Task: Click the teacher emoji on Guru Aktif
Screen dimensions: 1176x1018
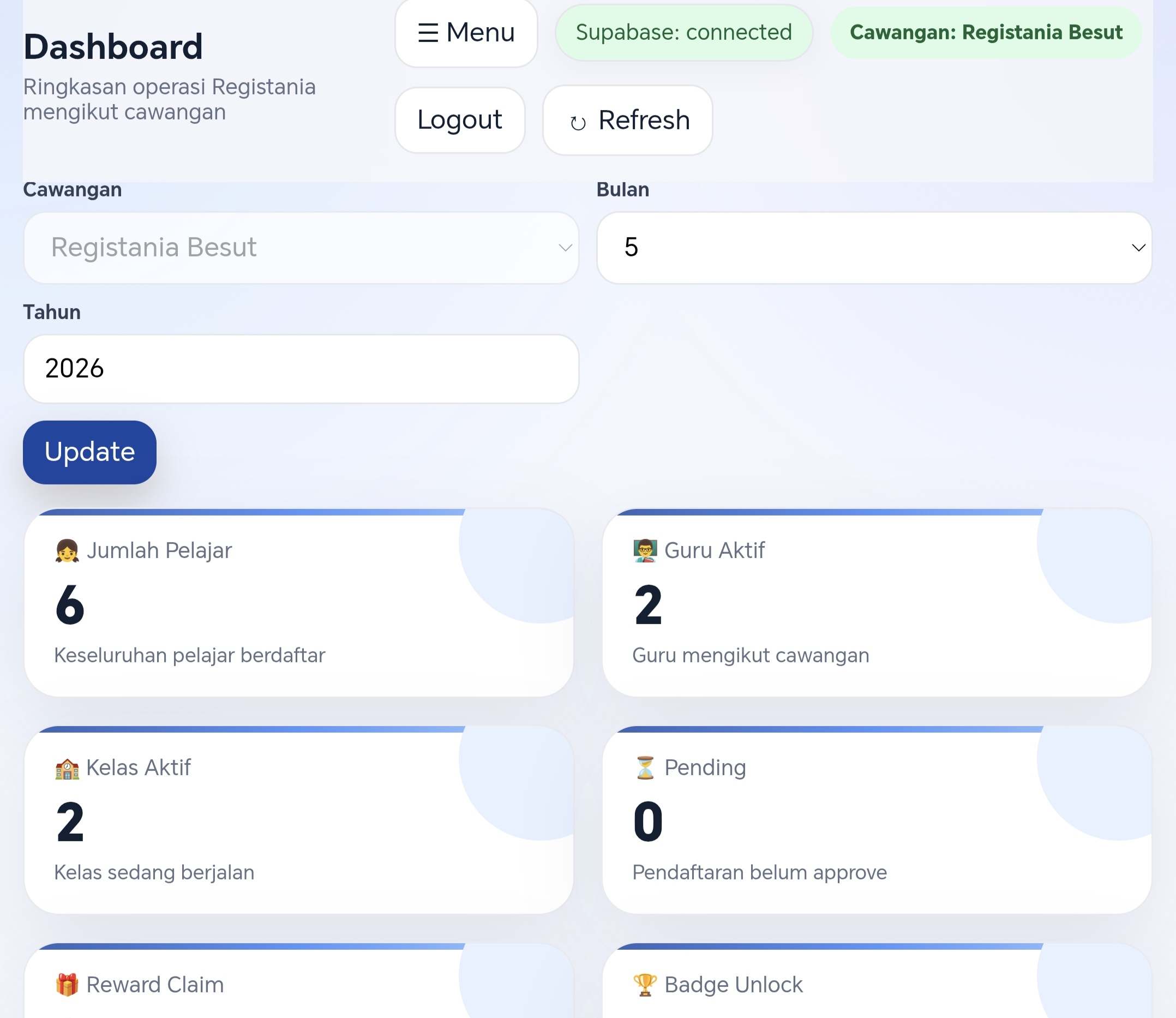Action: pos(645,550)
